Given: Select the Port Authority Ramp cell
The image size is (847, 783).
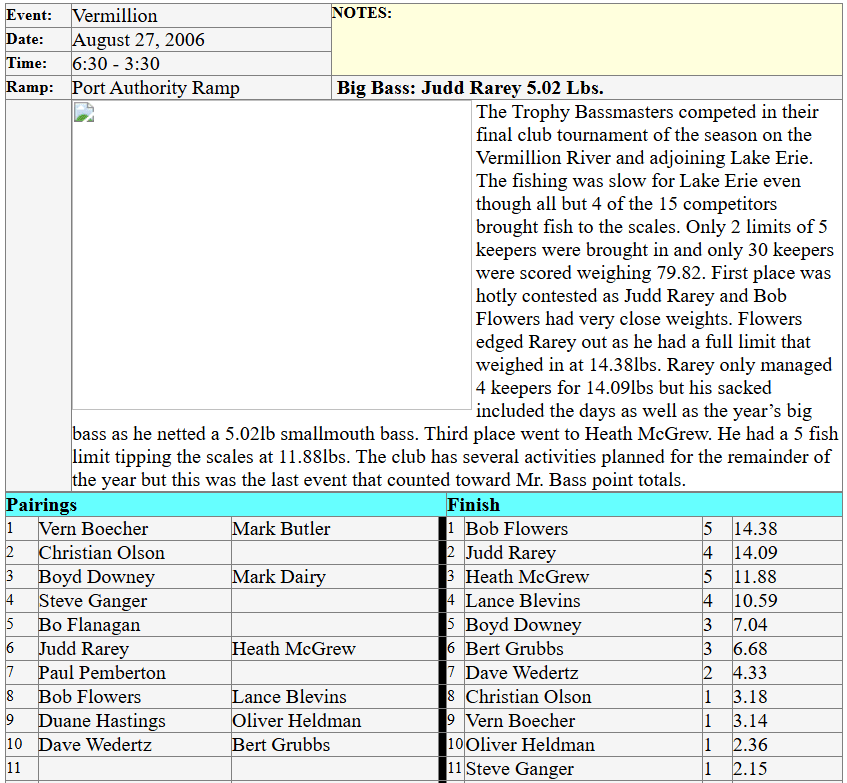Looking at the screenshot, I should pos(156,88).
